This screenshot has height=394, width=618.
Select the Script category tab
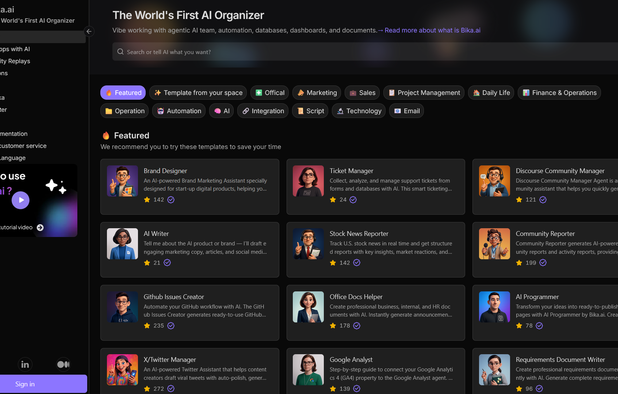[x=310, y=111]
